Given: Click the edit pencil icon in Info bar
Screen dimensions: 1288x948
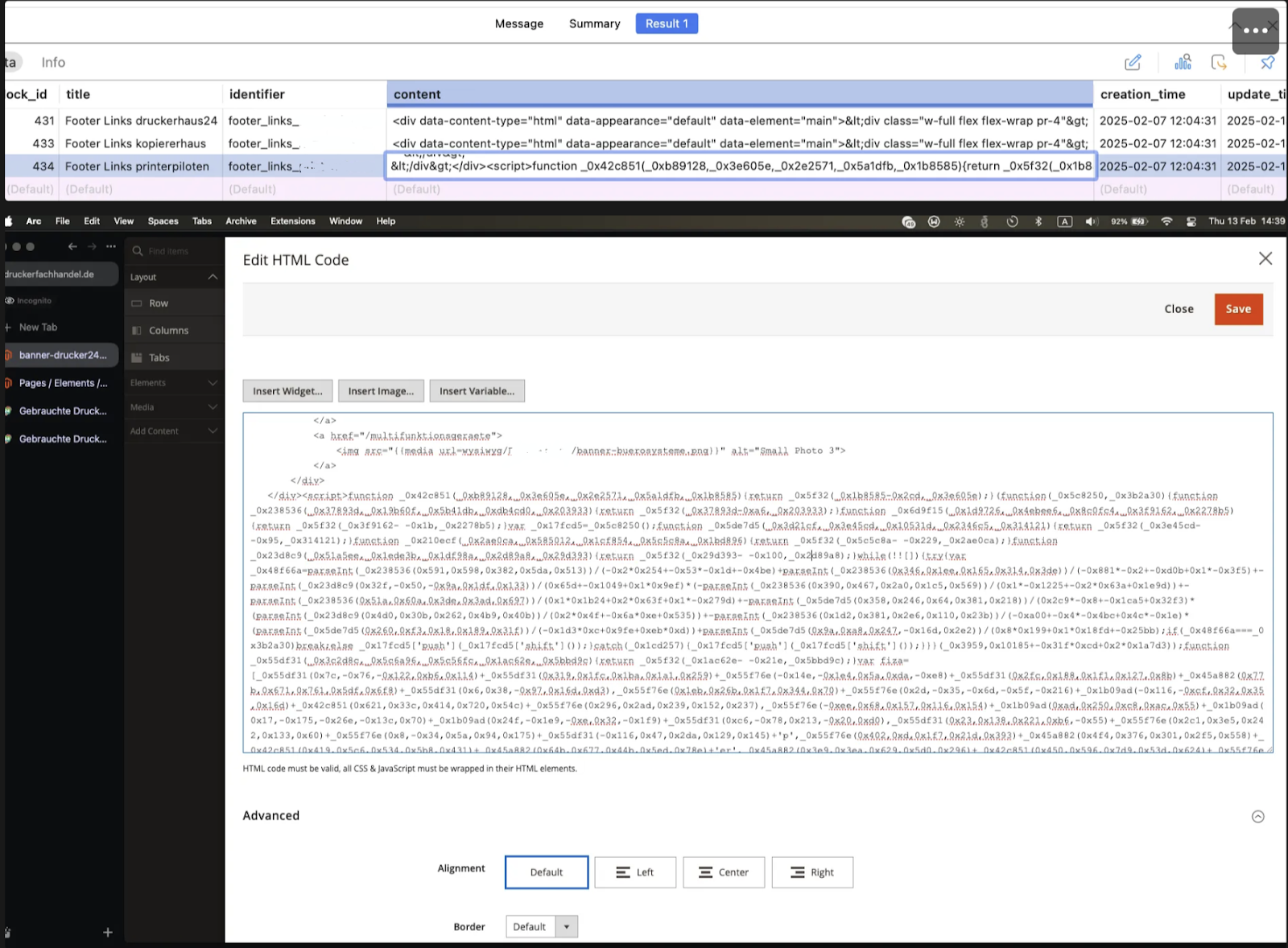Looking at the screenshot, I should coord(1133,63).
